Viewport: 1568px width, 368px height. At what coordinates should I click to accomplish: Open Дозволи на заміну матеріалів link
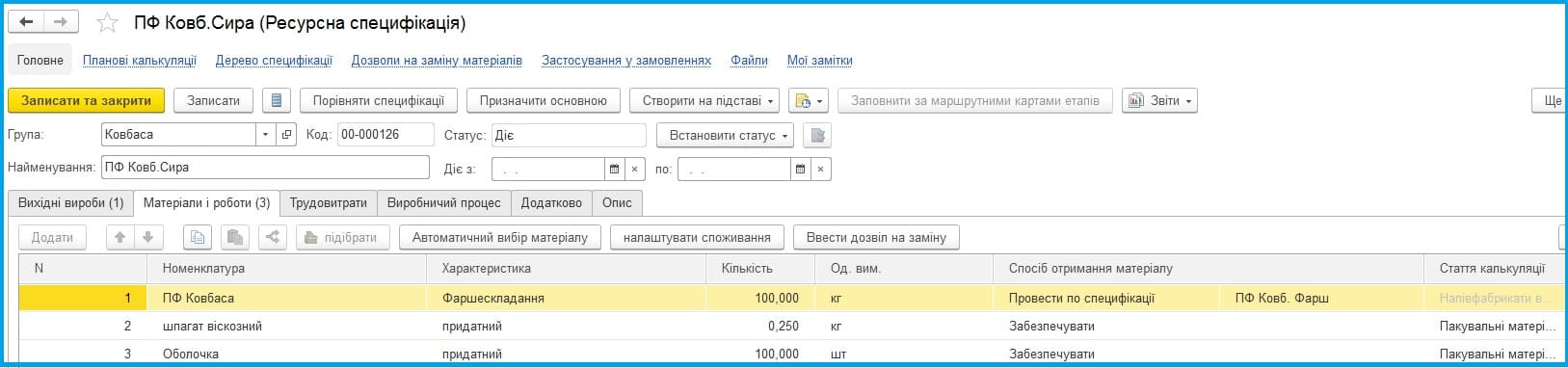[437, 60]
